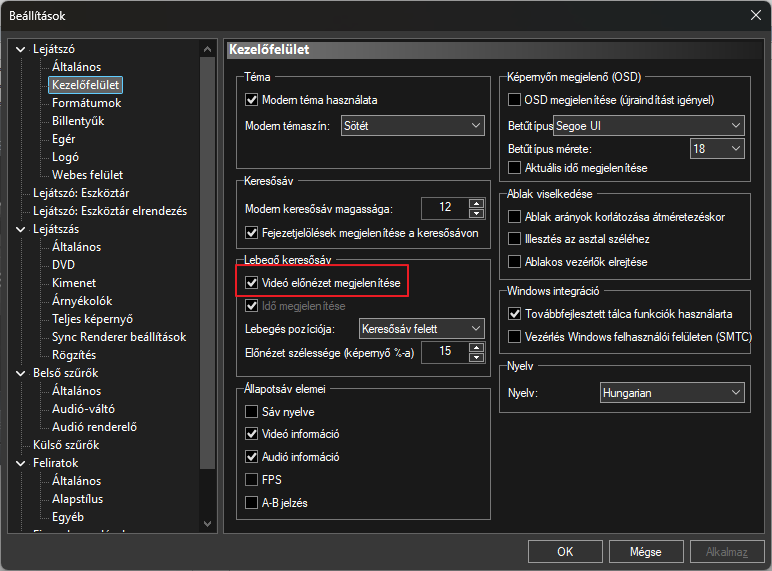Open Audió renderelő settings page
The width and height of the screenshot is (772, 571).
point(95,427)
